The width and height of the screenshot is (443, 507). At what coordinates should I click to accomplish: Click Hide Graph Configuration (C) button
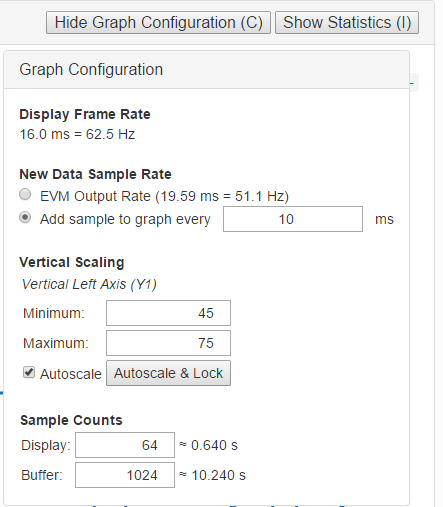tap(158, 23)
